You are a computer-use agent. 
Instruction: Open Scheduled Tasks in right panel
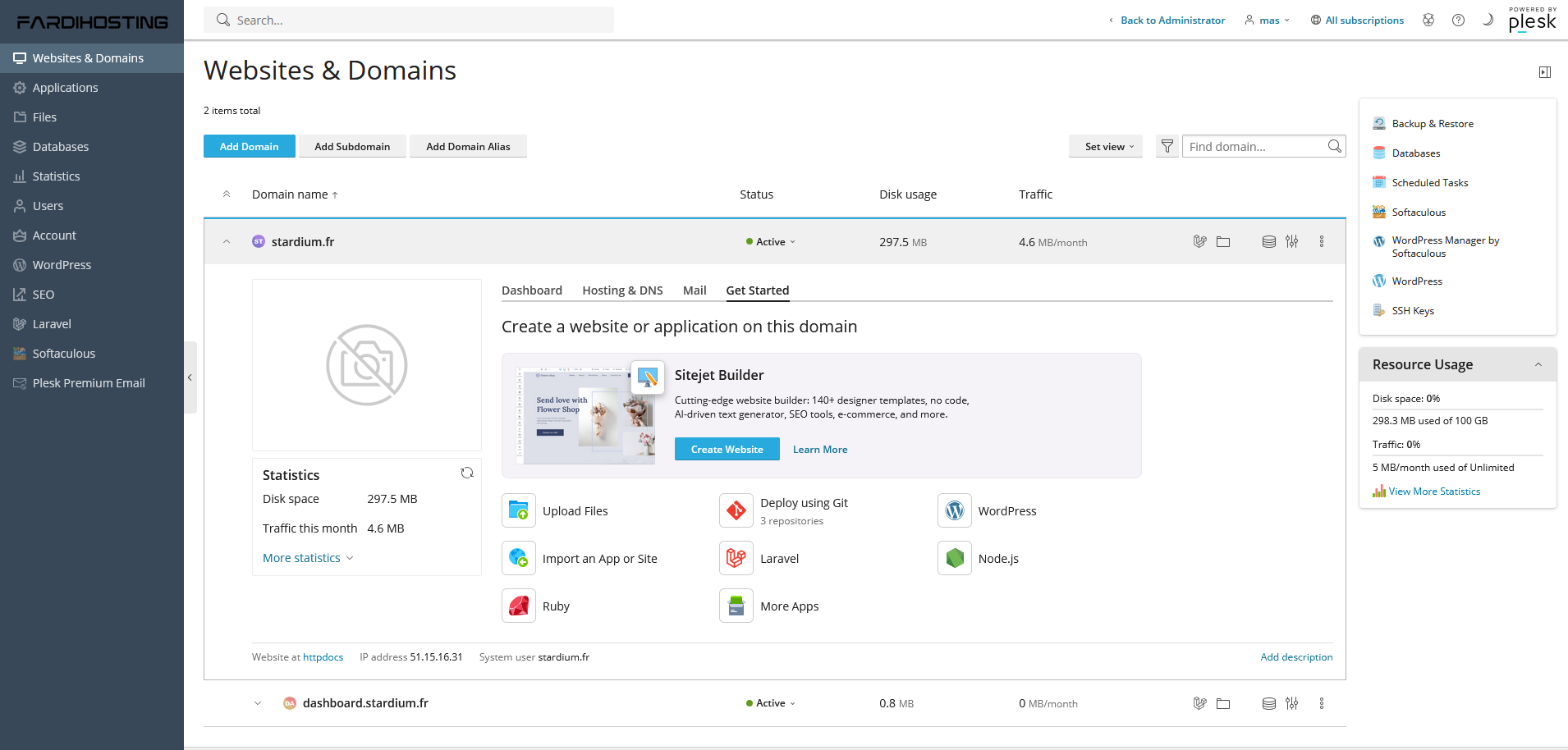click(x=1430, y=183)
